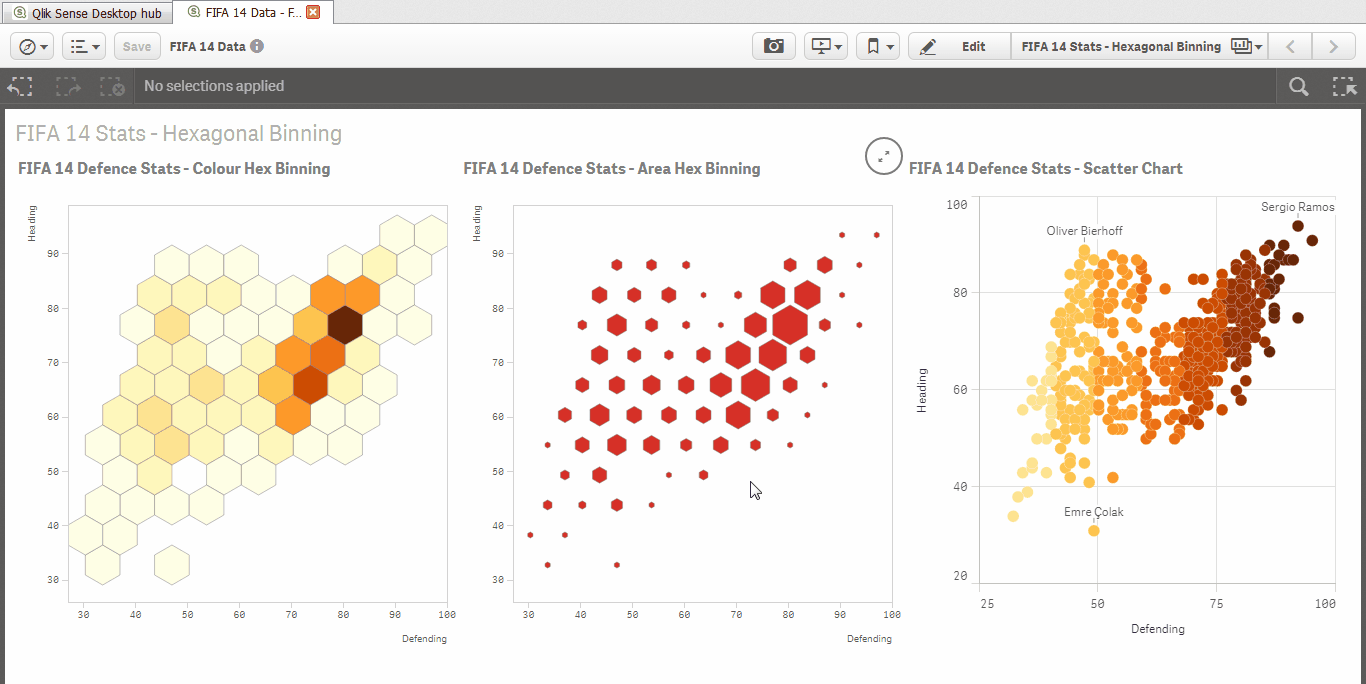1366x684 pixels.
Task: Open the selections tool icon
Action: pos(1344,86)
